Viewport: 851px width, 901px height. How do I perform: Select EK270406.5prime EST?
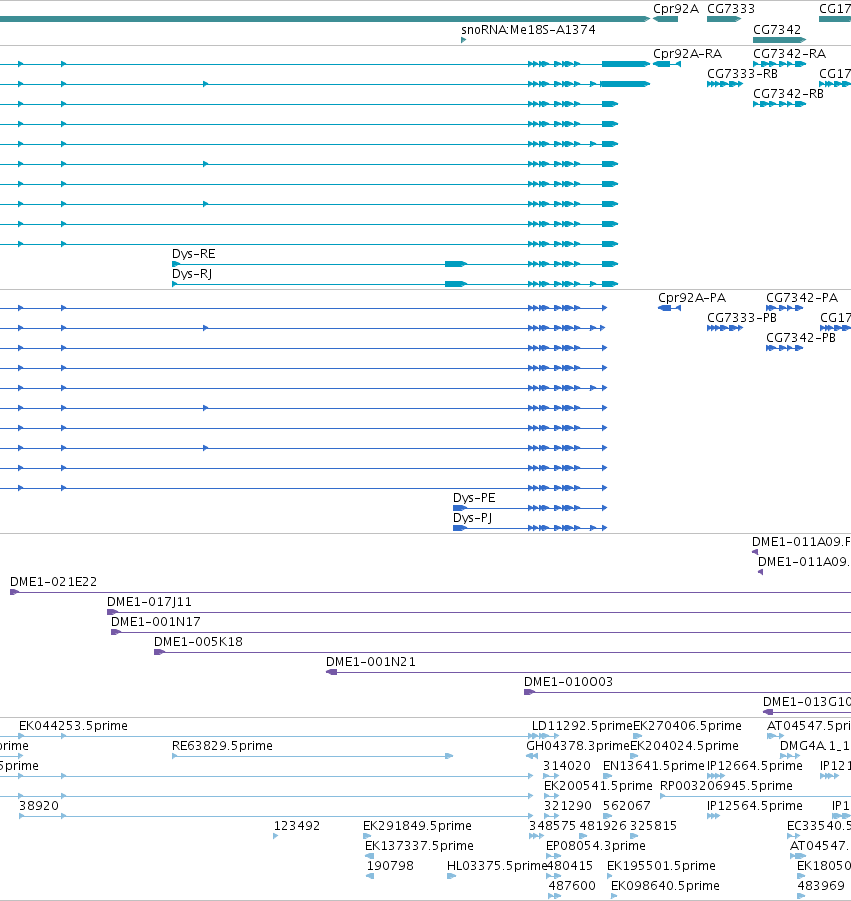coord(687,726)
